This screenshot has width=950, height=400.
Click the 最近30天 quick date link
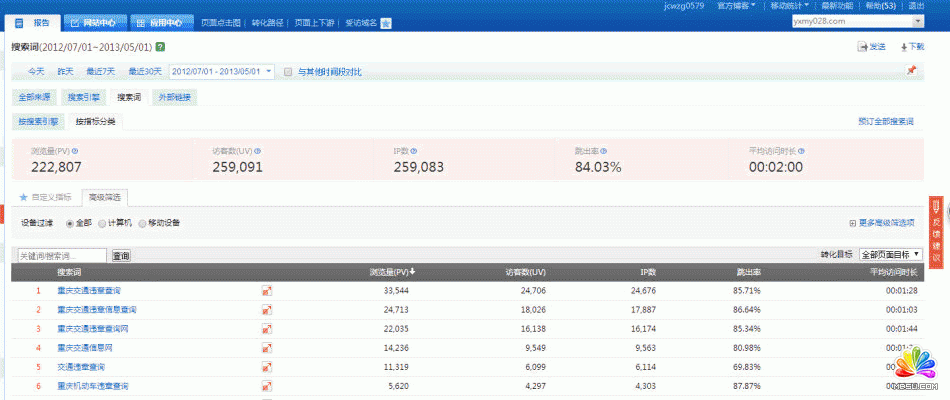(144, 72)
